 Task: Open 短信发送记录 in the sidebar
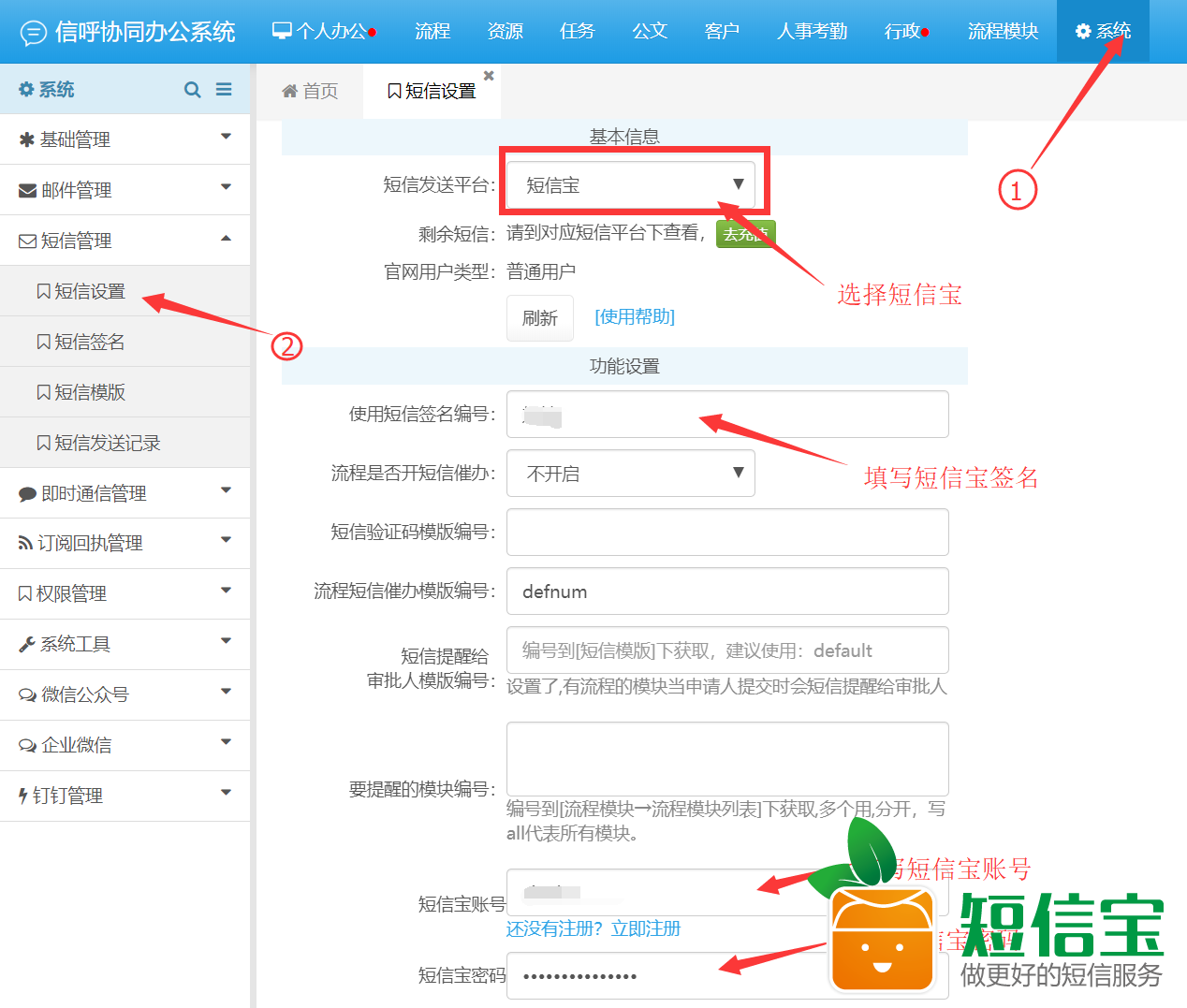(98, 443)
